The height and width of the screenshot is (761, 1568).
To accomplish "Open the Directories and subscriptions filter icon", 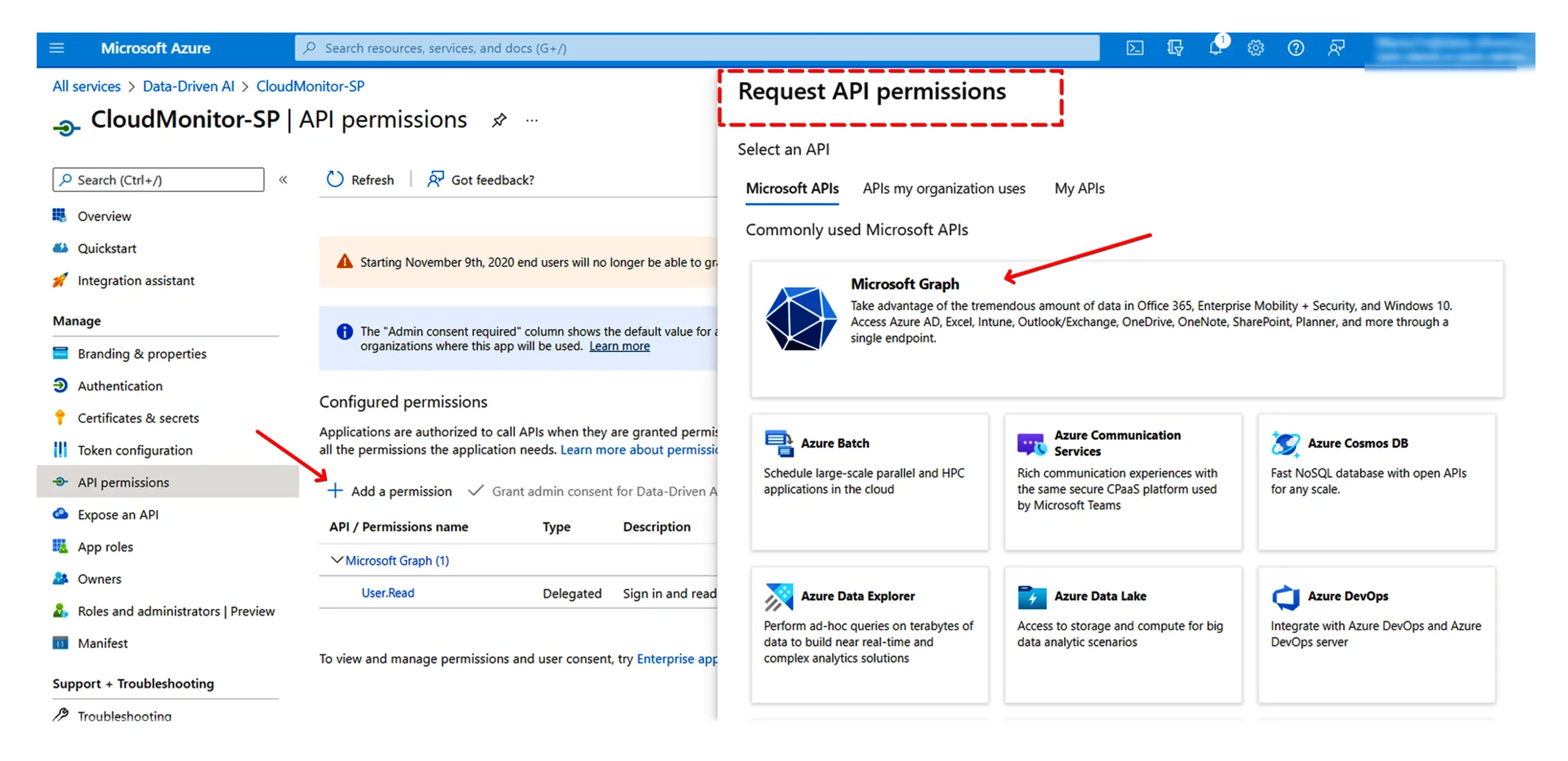I will pos(1175,48).
